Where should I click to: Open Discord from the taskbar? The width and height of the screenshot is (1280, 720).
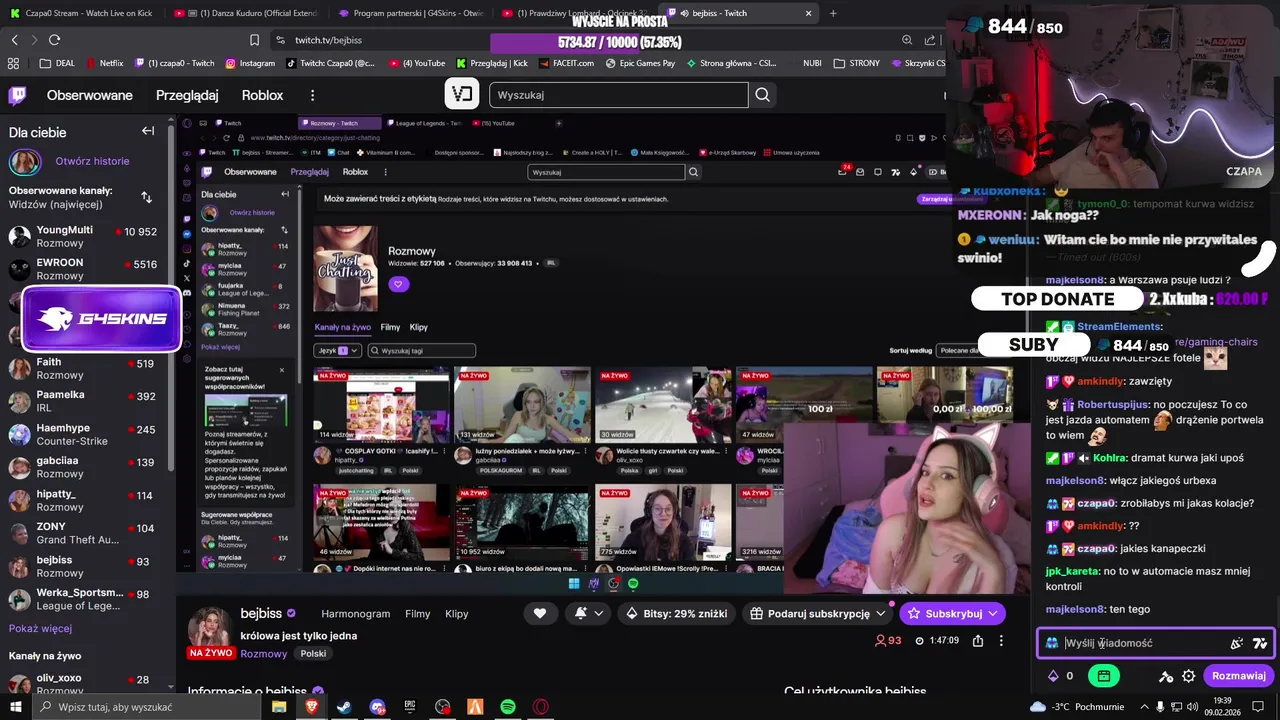click(x=377, y=706)
